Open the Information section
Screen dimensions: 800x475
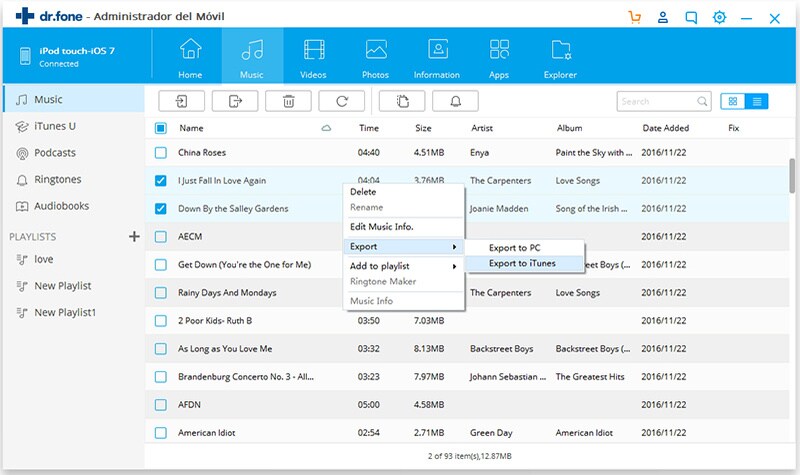coord(437,57)
